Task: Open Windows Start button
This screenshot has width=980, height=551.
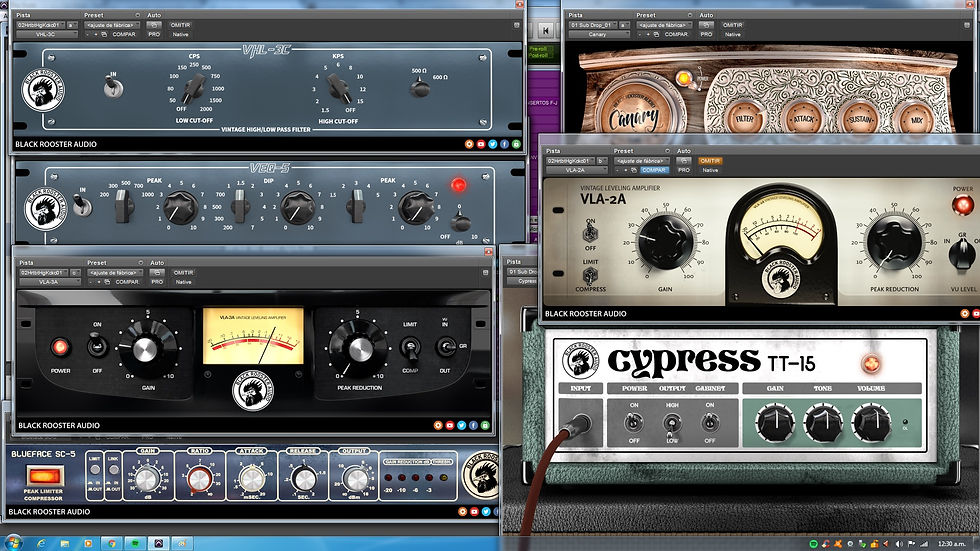Action: tap(12, 542)
